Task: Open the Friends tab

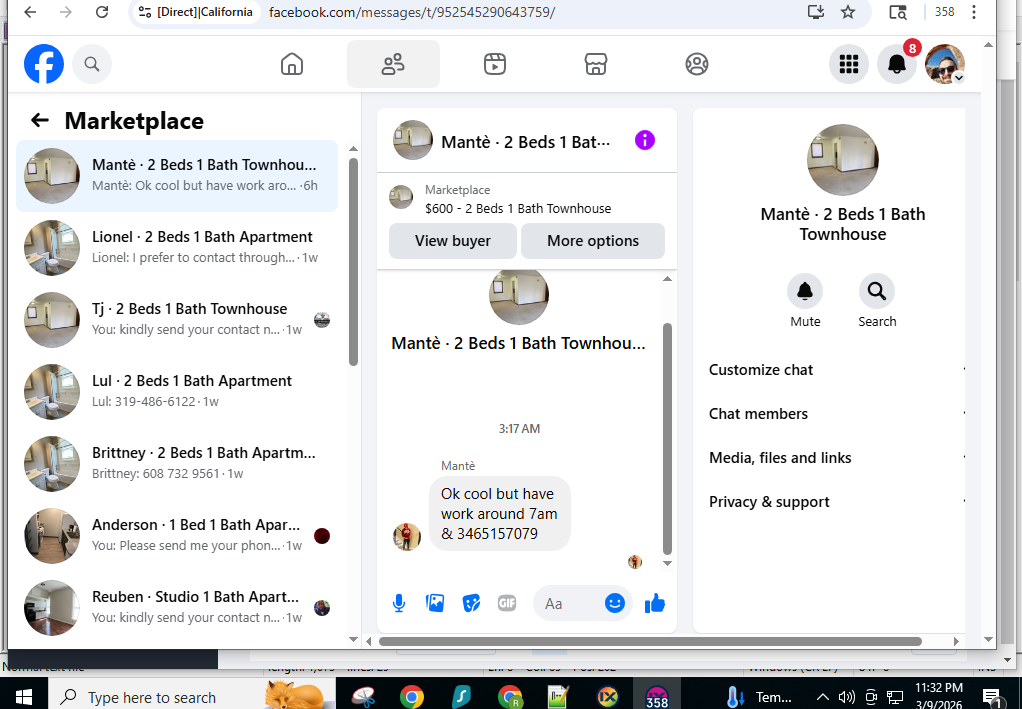Action: pos(393,64)
